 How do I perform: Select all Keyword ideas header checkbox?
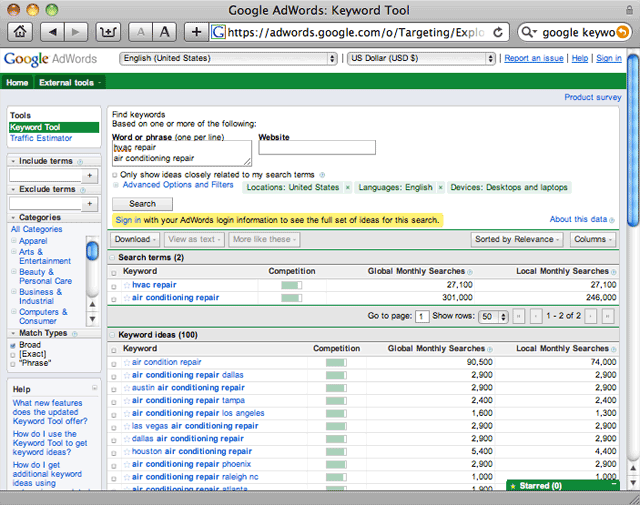point(114,350)
